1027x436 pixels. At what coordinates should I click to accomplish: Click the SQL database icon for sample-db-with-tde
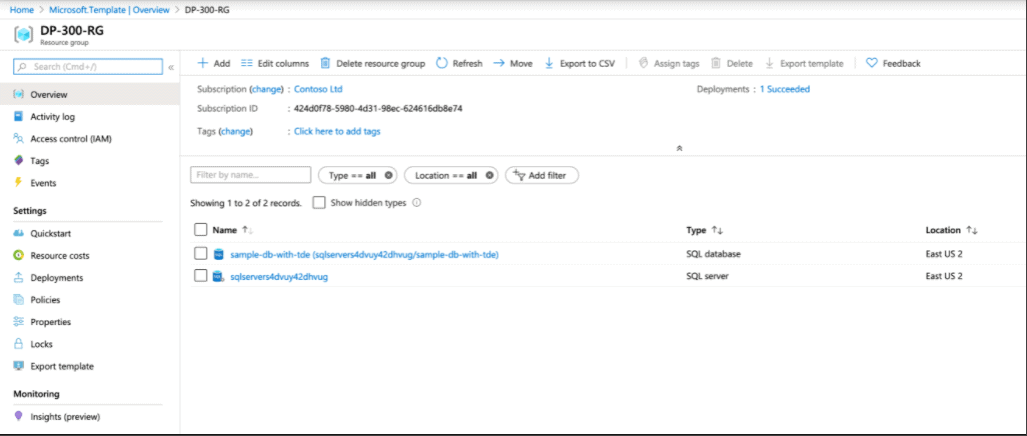(x=218, y=254)
